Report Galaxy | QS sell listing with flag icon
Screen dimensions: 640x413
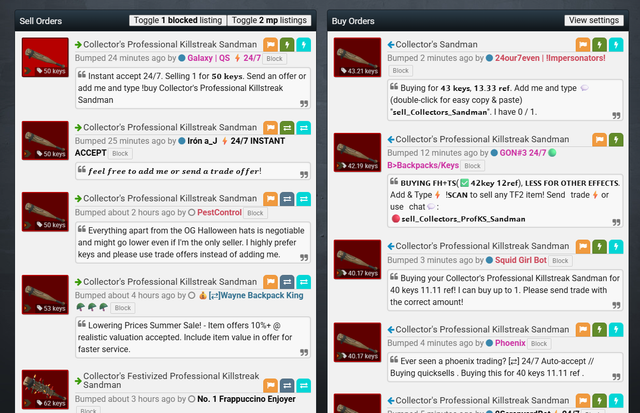tap(270, 44)
